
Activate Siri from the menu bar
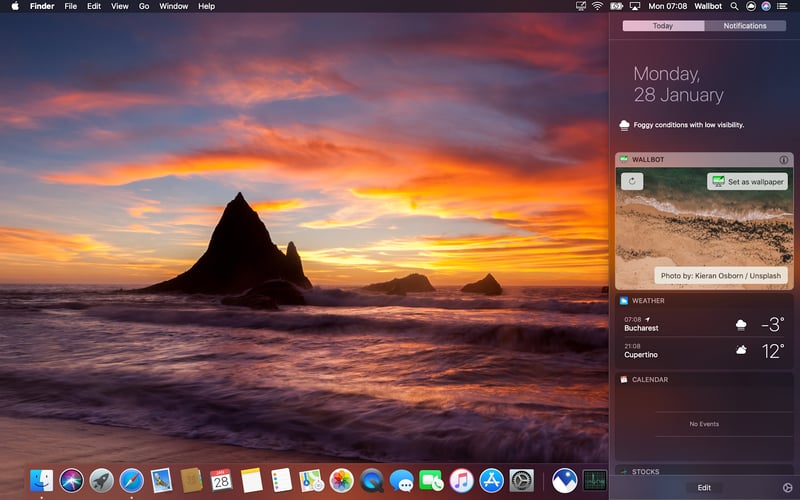click(x=766, y=6)
